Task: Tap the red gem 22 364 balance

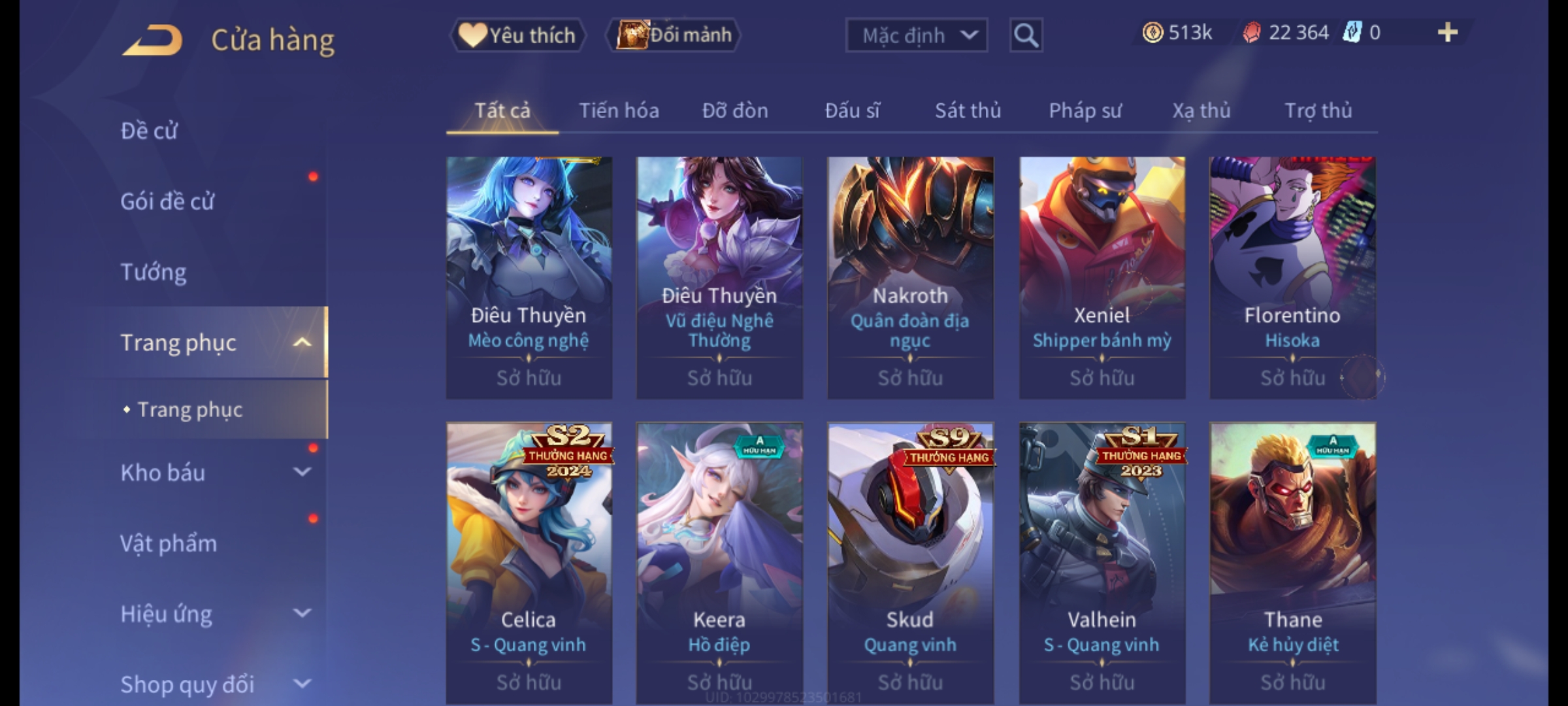Action: [1285, 33]
